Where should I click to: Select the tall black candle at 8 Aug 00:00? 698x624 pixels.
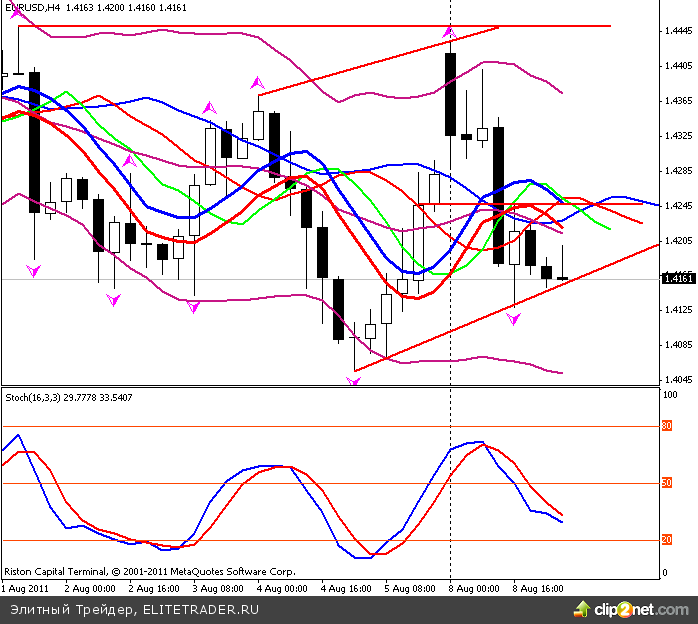pyautogui.click(x=450, y=94)
